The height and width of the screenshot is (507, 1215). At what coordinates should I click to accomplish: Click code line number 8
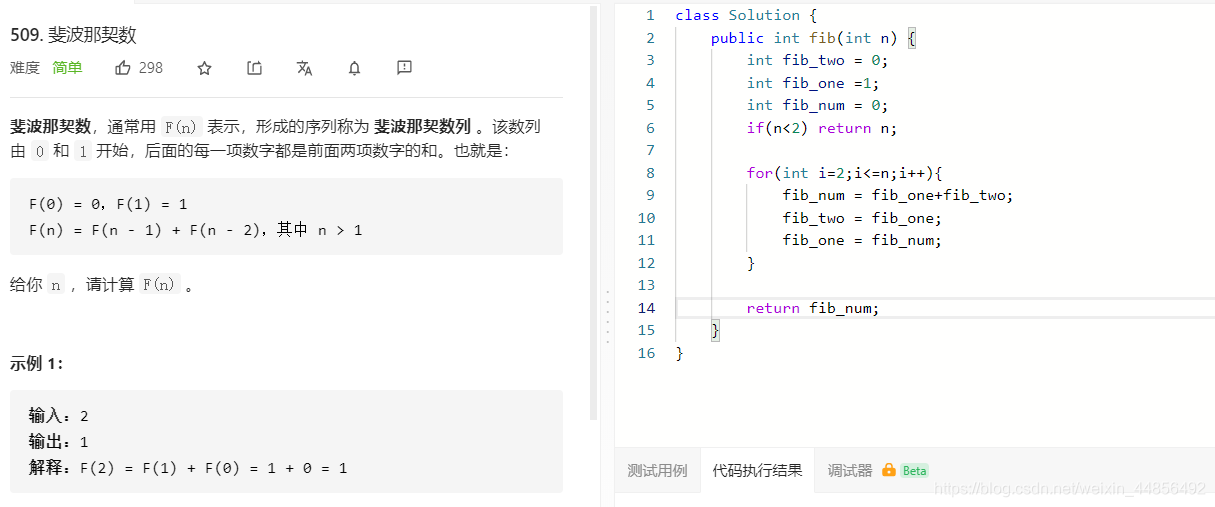(x=650, y=173)
